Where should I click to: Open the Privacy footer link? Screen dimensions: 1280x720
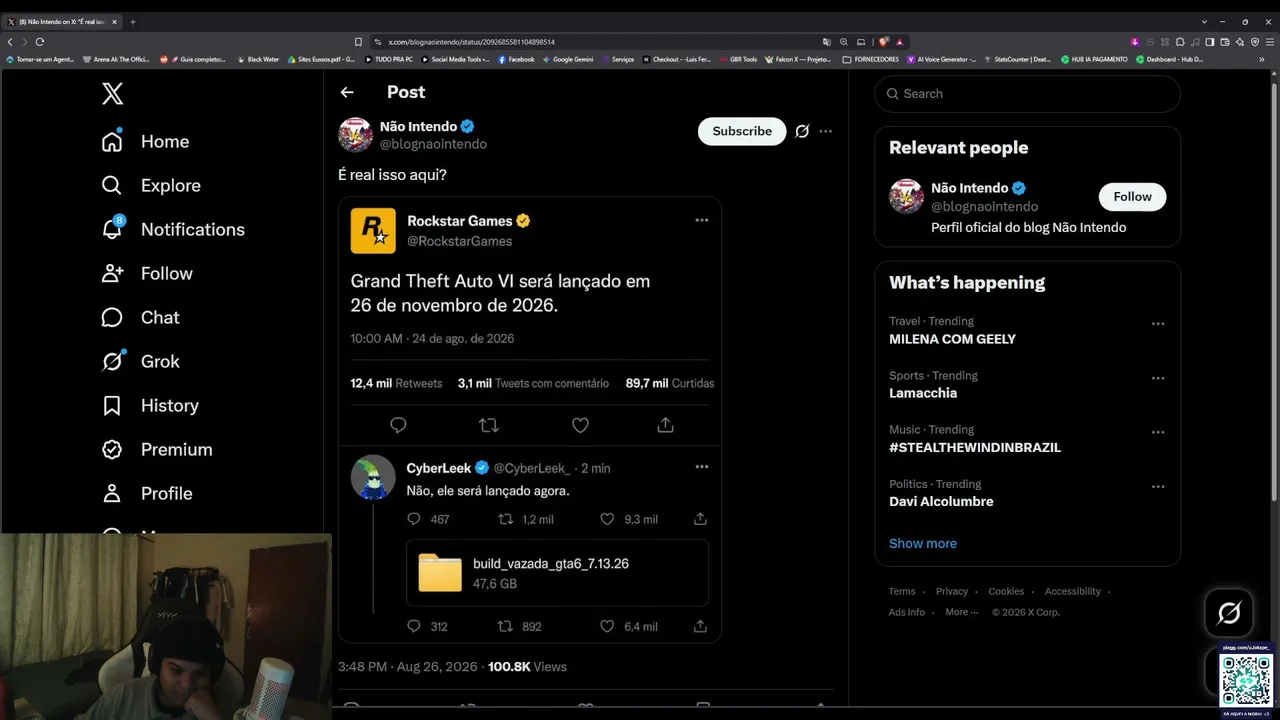pyautogui.click(x=952, y=591)
